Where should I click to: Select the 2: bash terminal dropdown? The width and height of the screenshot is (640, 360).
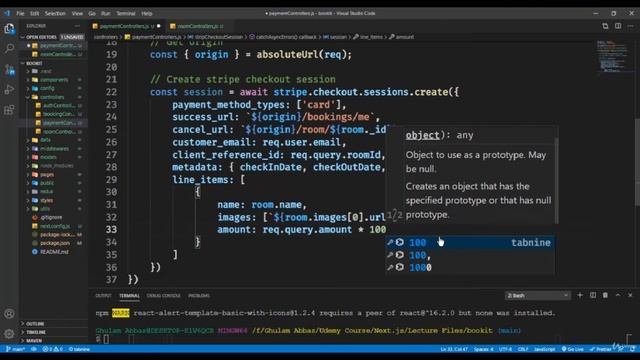coord(538,295)
